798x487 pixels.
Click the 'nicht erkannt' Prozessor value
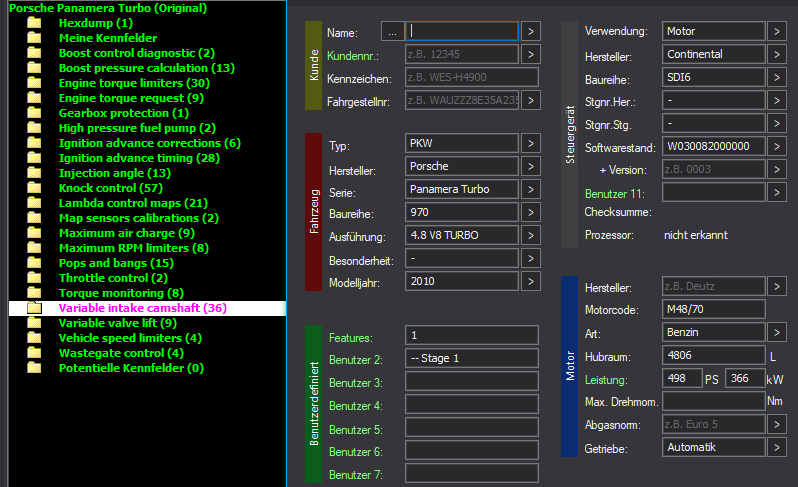[x=696, y=235]
